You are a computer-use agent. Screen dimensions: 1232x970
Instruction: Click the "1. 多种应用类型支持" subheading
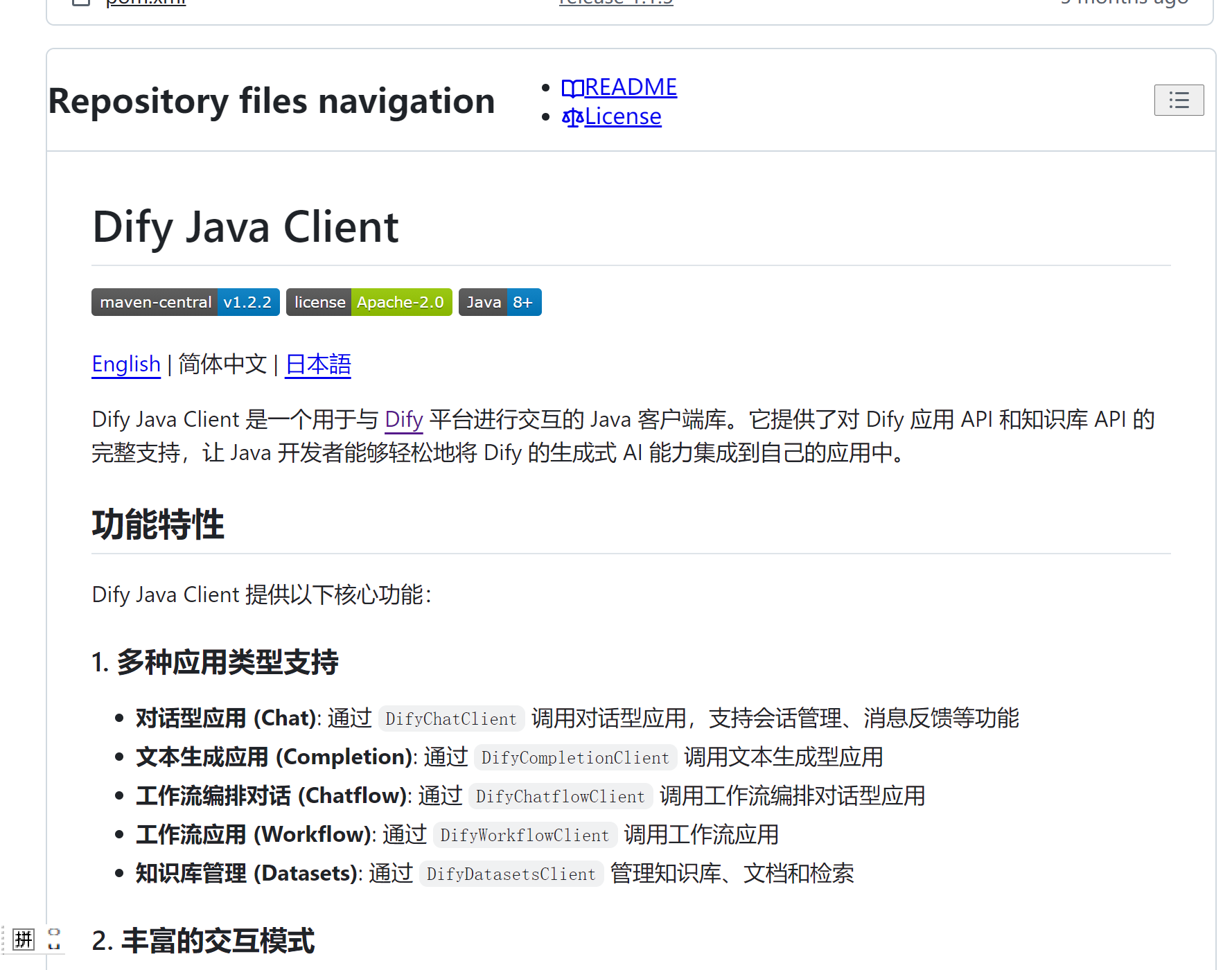click(215, 662)
